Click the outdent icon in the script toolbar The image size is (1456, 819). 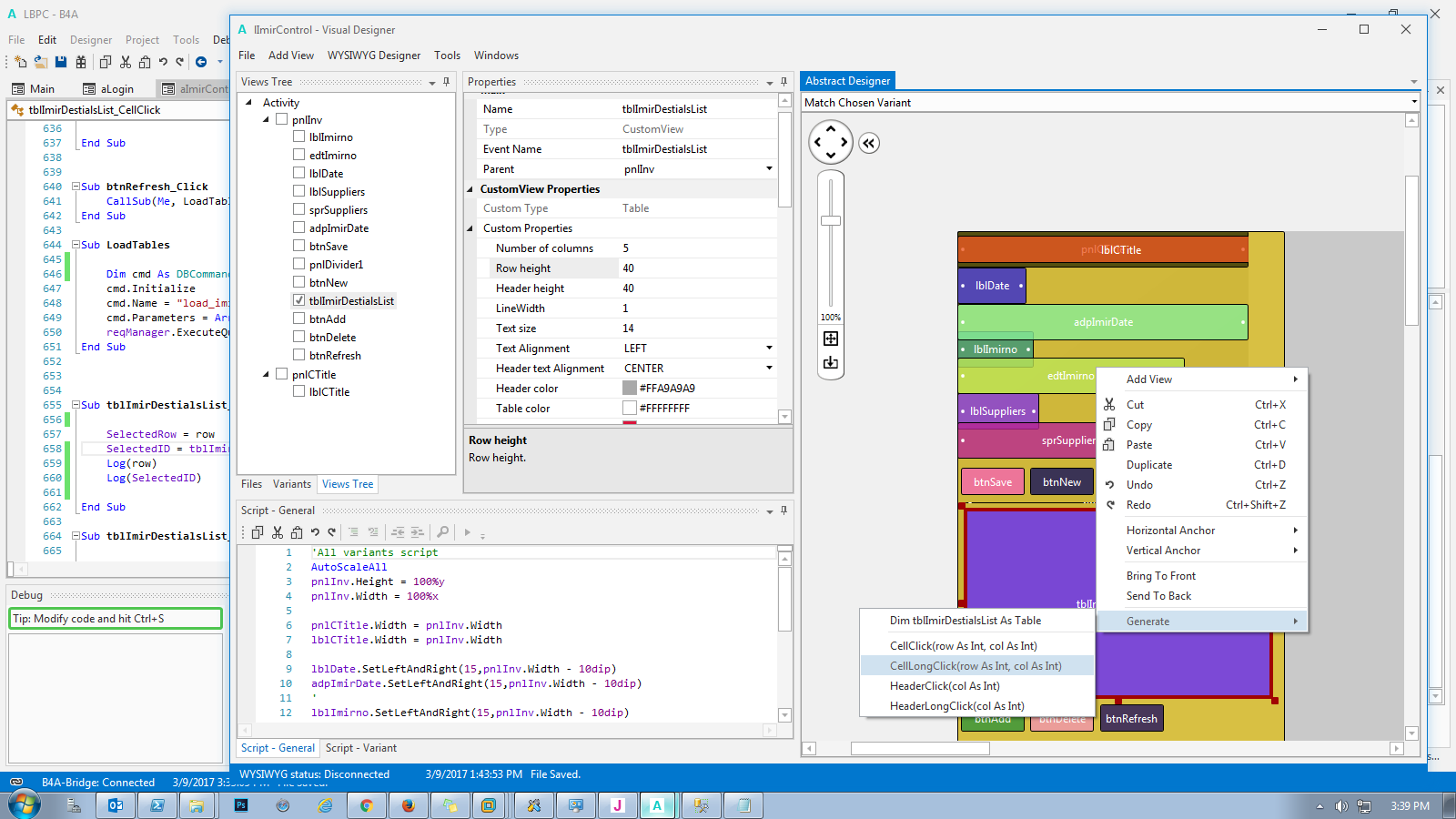(x=398, y=532)
